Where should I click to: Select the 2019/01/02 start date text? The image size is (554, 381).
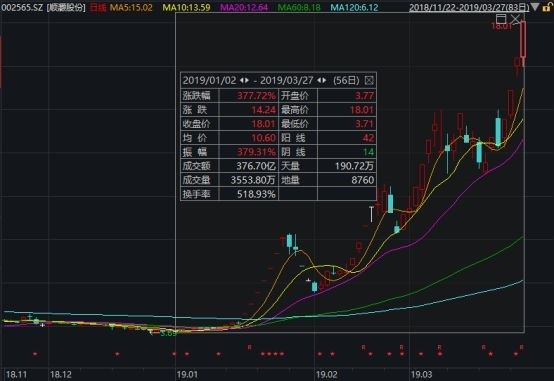(210, 80)
